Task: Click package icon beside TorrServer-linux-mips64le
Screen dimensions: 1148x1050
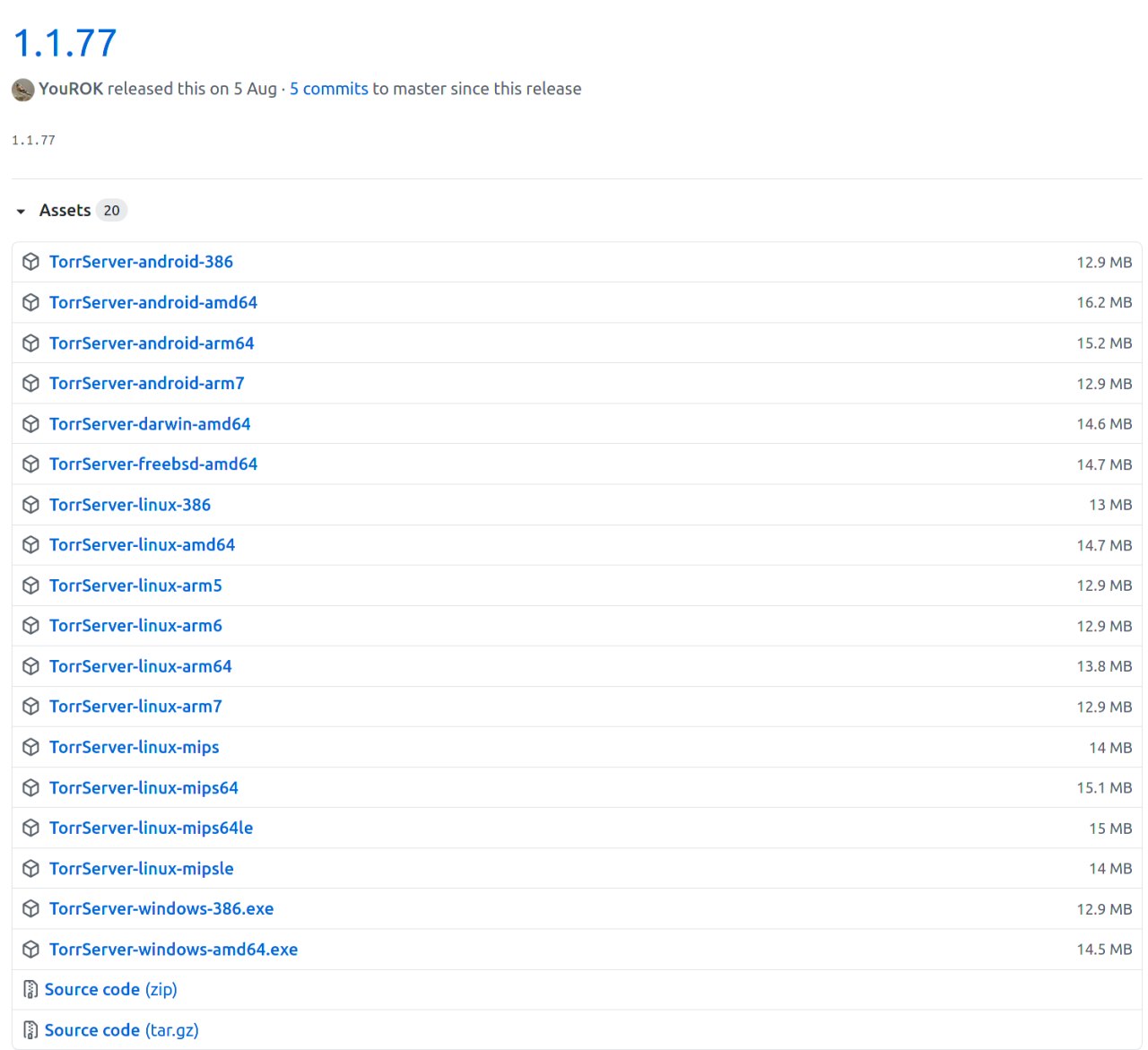Action: [x=30, y=829]
